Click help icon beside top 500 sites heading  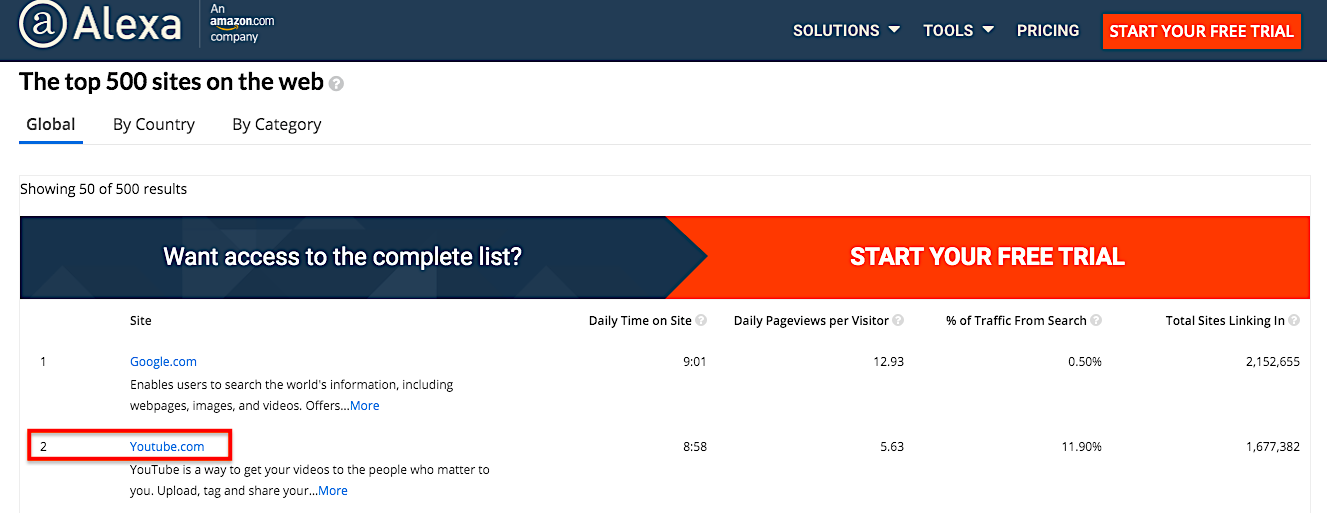(337, 84)
